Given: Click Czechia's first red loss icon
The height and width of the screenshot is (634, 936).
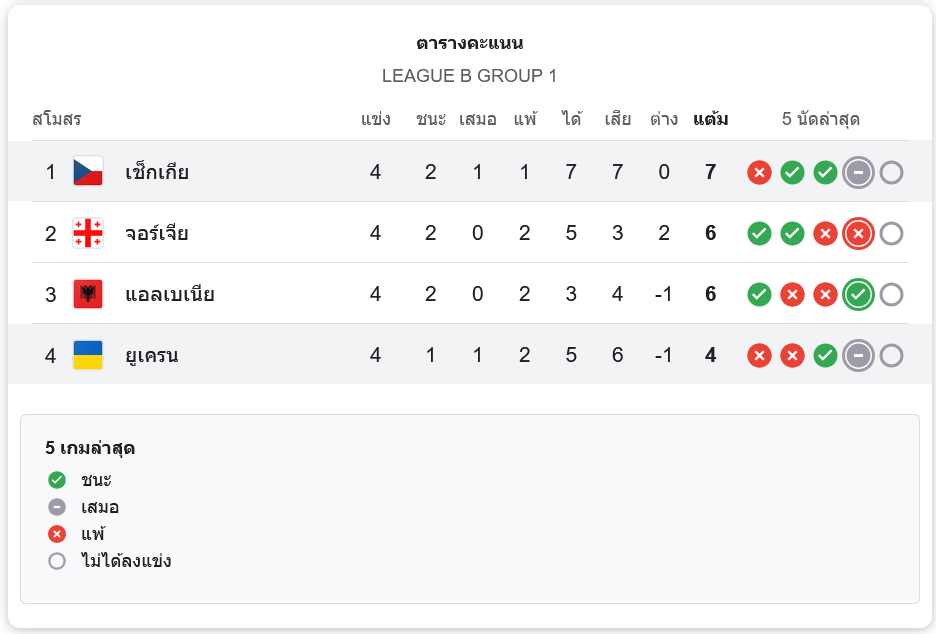Looking at the screenshot, I should (x=760, y=173).
